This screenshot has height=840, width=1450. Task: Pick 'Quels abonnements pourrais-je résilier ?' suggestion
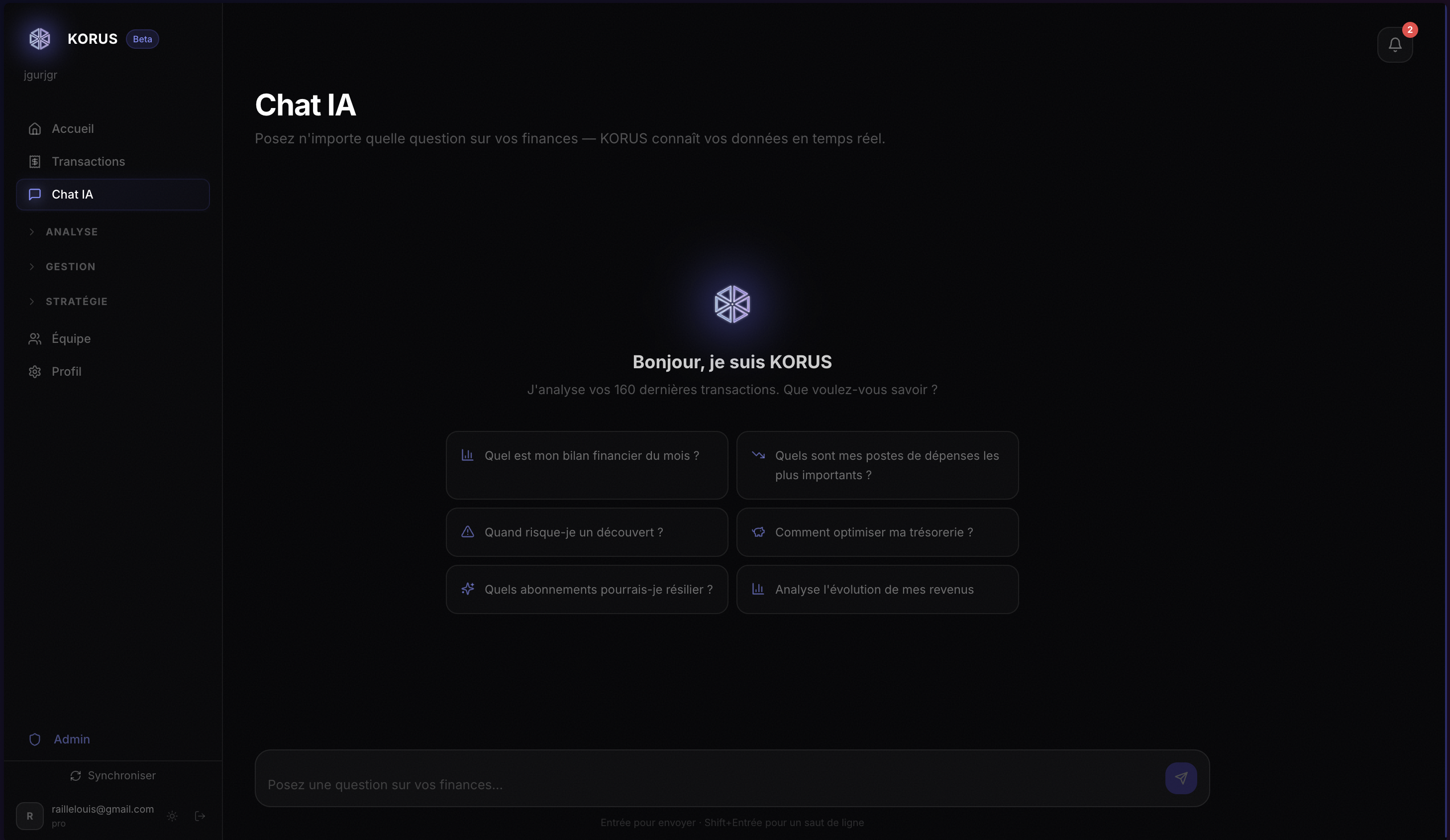587,589
